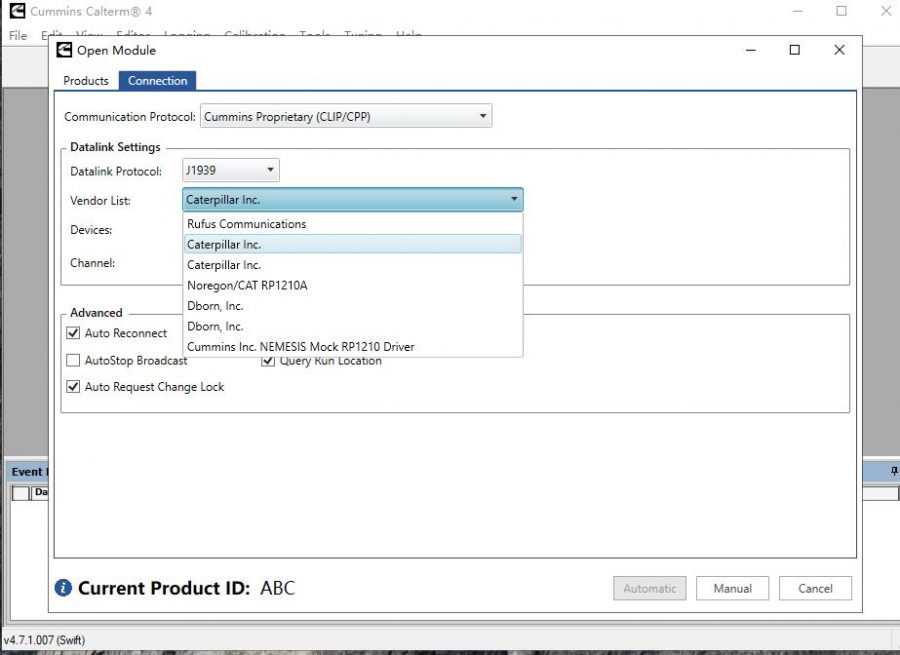Switch to the Products tab

[86, 81]
